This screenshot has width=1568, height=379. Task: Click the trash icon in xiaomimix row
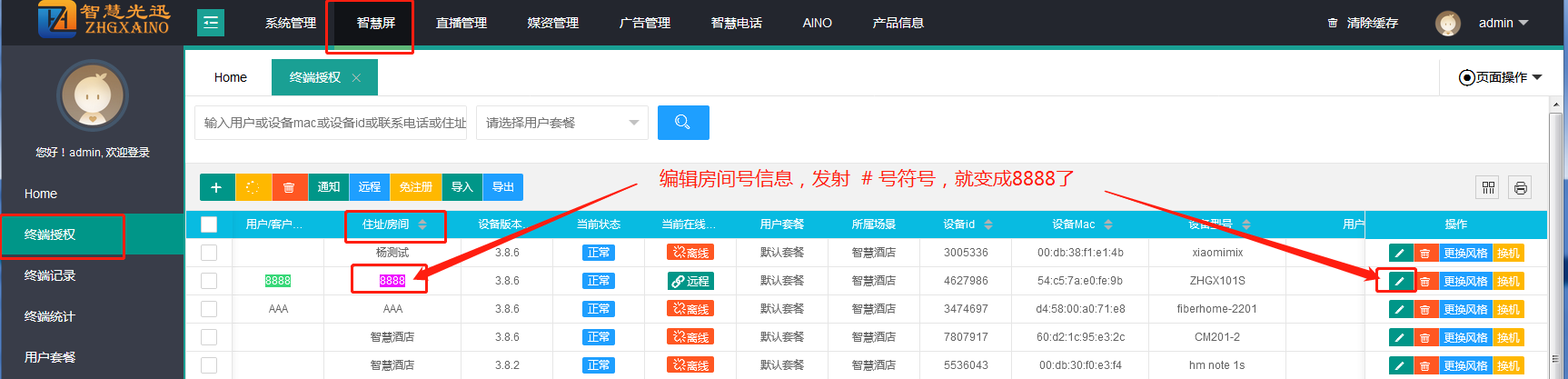point(1424,254)
